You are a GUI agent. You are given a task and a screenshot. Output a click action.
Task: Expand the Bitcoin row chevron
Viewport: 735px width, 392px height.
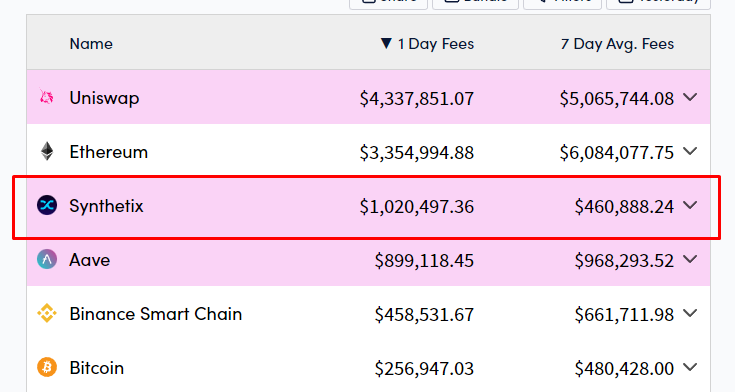tap(690, 367)
